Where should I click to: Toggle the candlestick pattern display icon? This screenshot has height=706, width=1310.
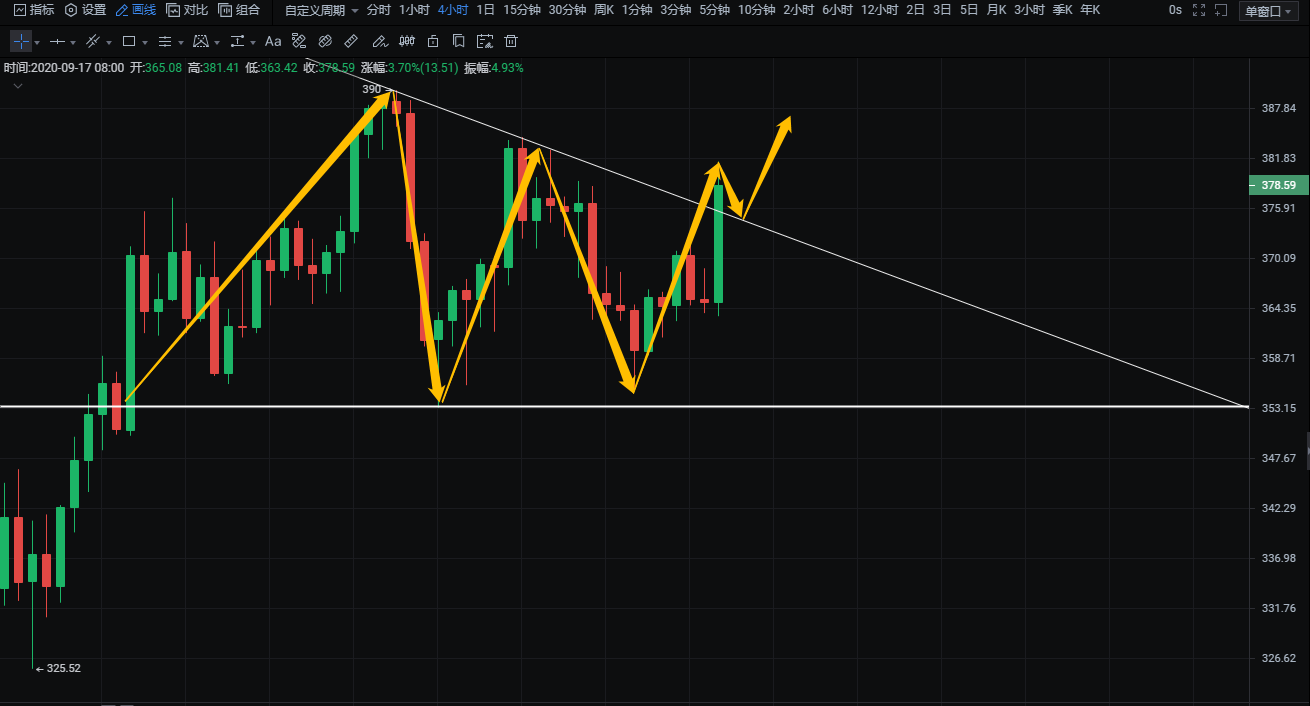point(406,42)
